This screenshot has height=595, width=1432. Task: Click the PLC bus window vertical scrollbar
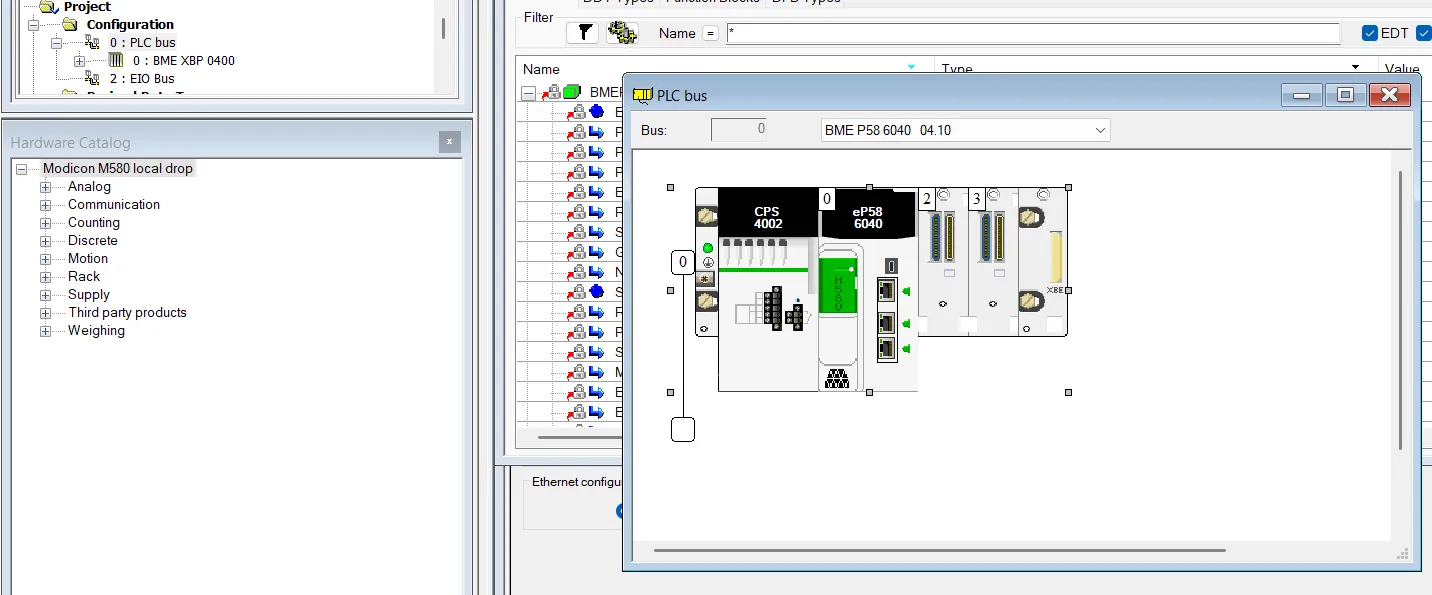(x=1400, y=310)
